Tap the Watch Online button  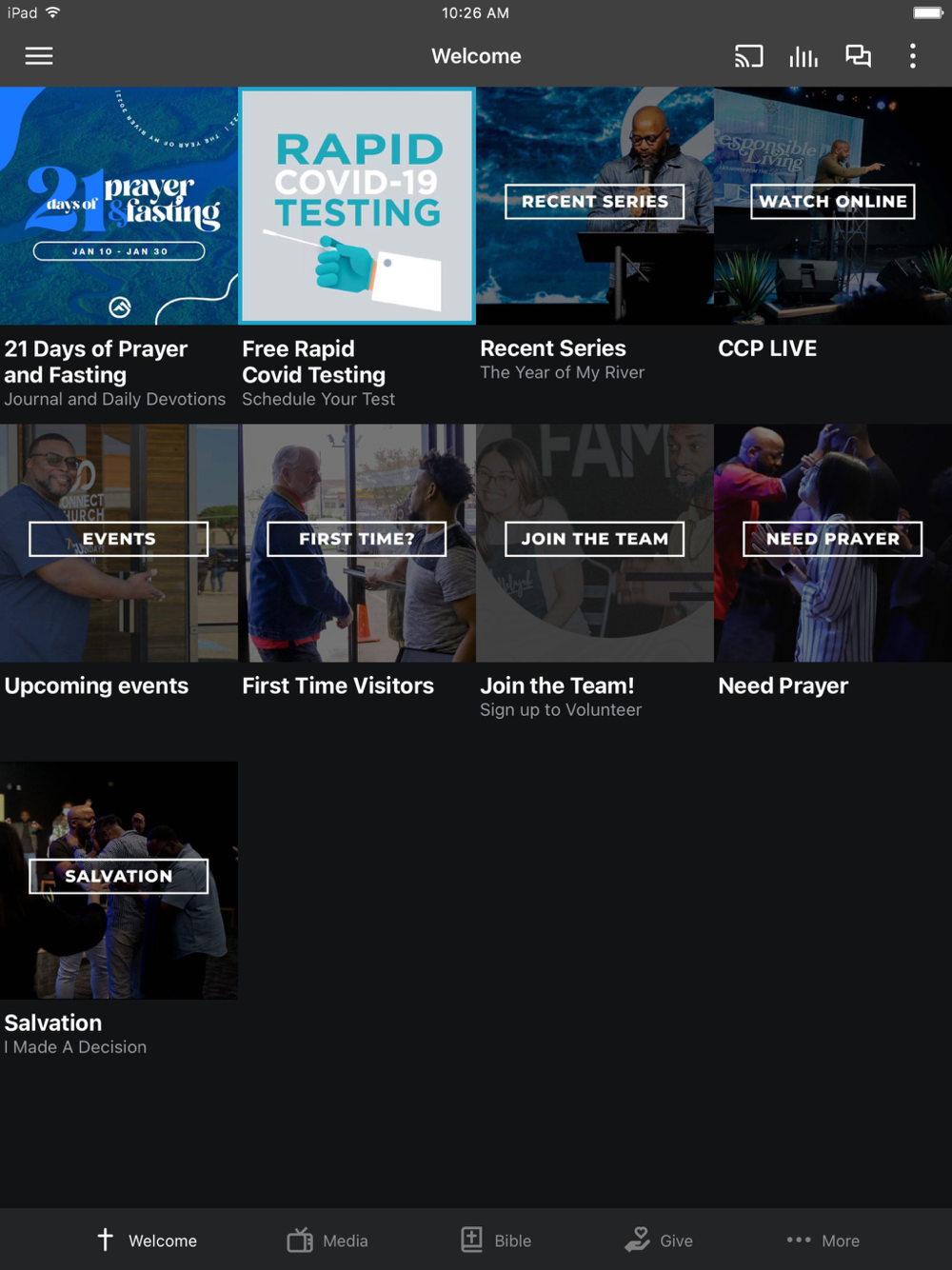click(833, 202)
